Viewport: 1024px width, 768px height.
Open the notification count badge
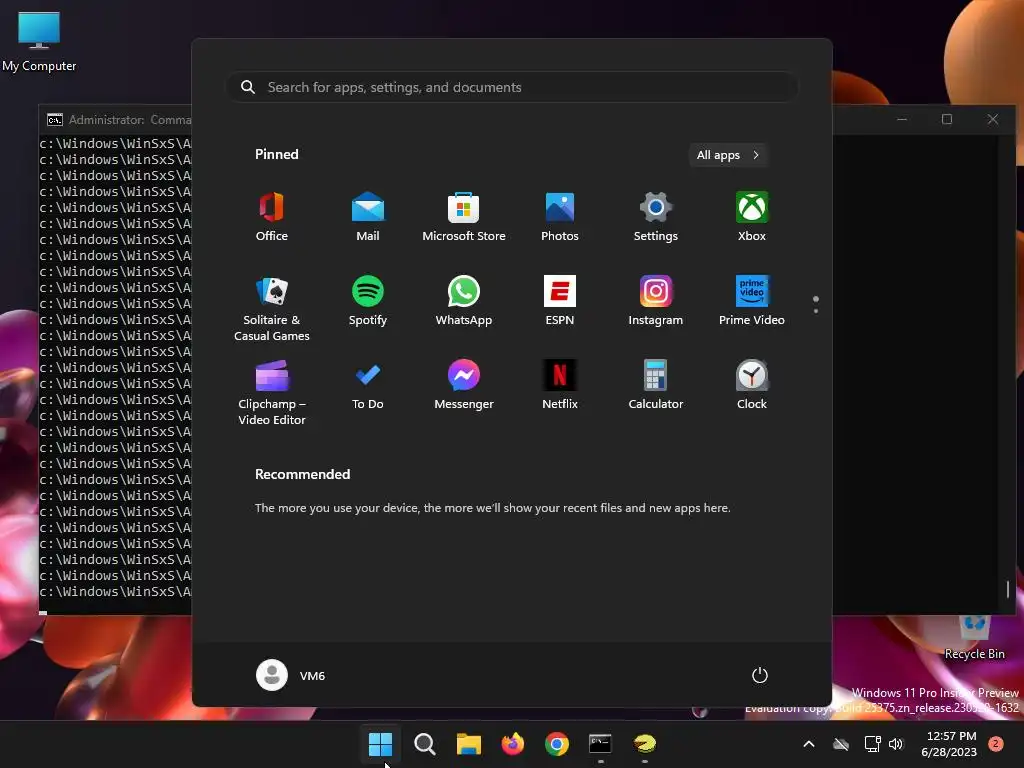pyautogui.click(x=996, y=744)
